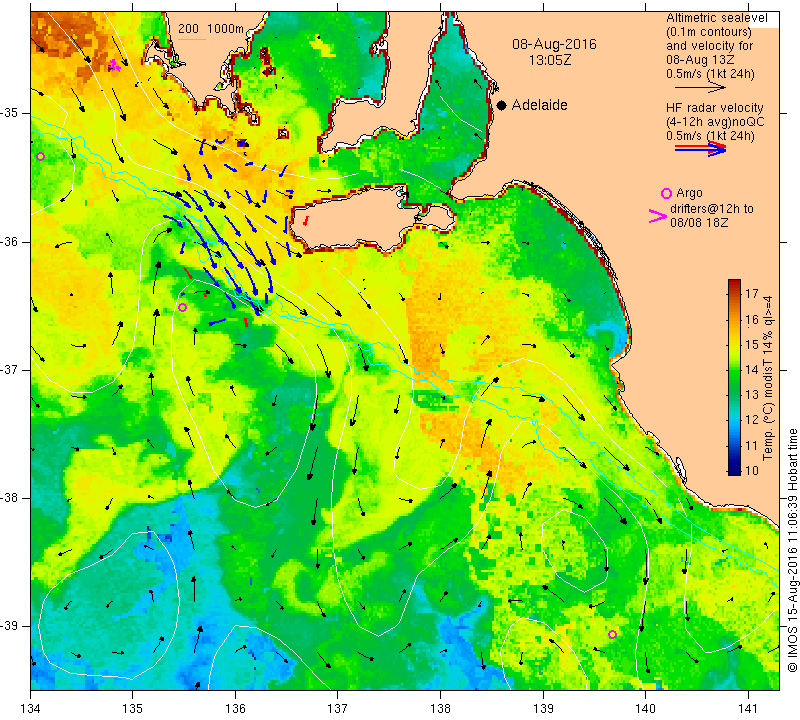Click the magenta Argo circle in legend
Screen dimensions: 800x720
[x=666, y=193]
